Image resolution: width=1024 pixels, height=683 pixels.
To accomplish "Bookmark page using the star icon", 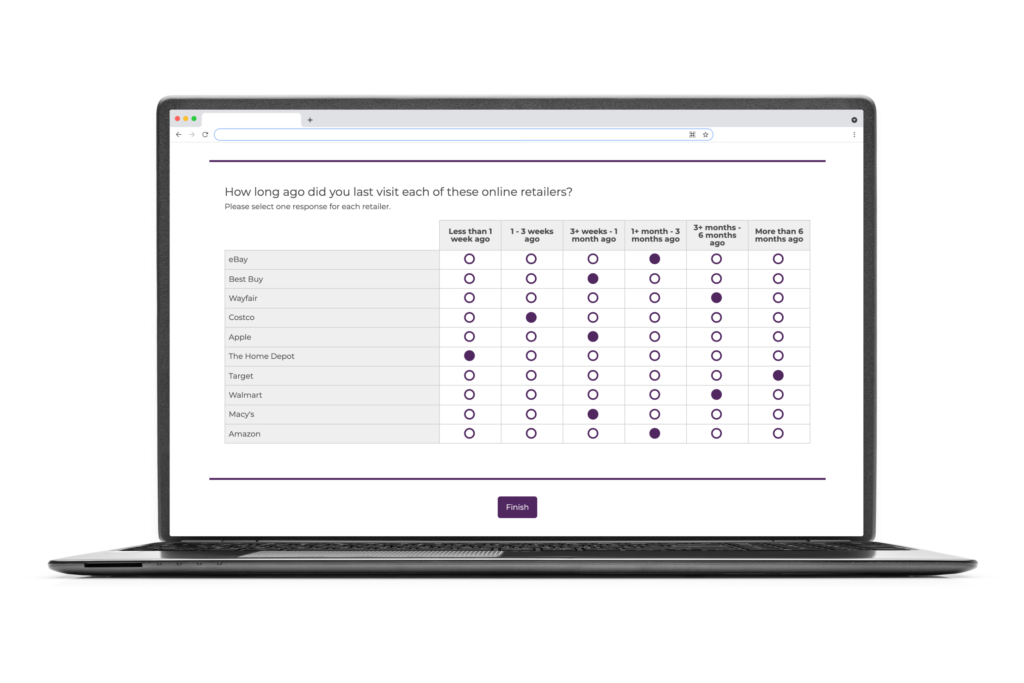I will tap(705, 134).
